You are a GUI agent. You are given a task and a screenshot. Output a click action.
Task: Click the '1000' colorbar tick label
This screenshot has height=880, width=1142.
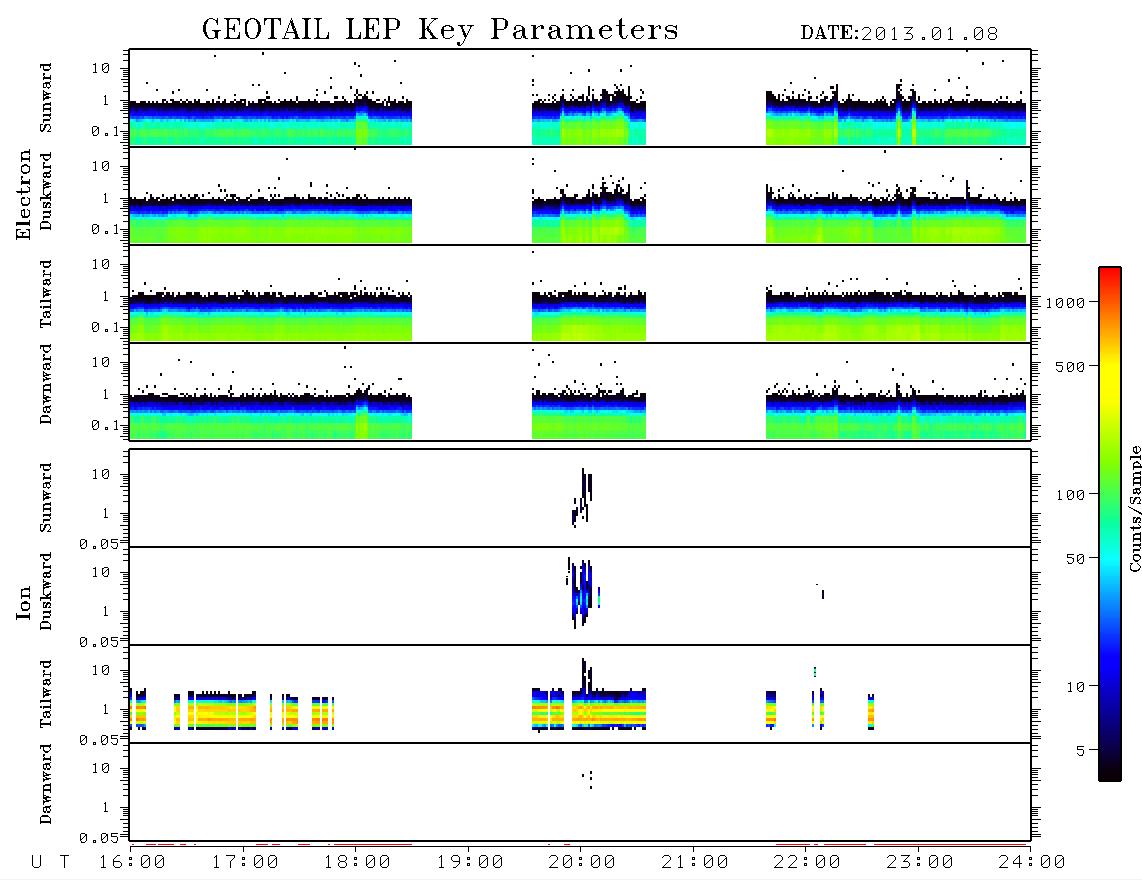[1065, 303]
